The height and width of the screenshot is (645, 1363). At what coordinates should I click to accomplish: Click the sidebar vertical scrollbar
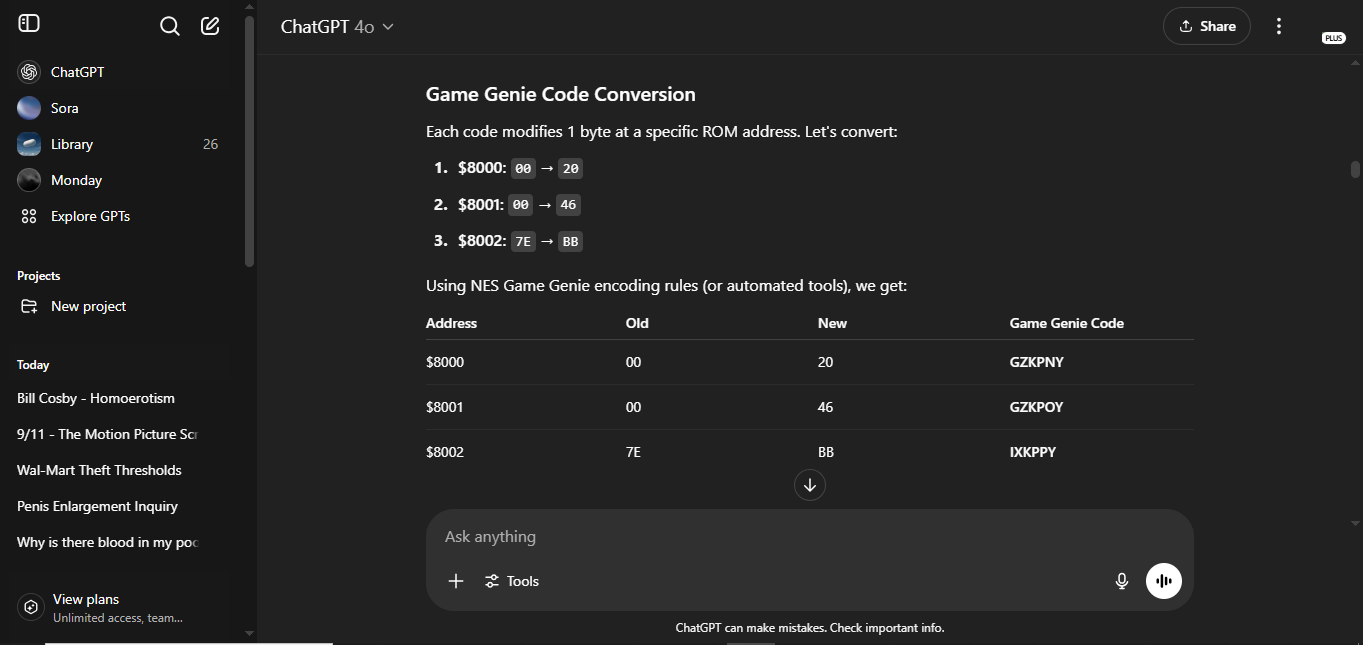250,140
